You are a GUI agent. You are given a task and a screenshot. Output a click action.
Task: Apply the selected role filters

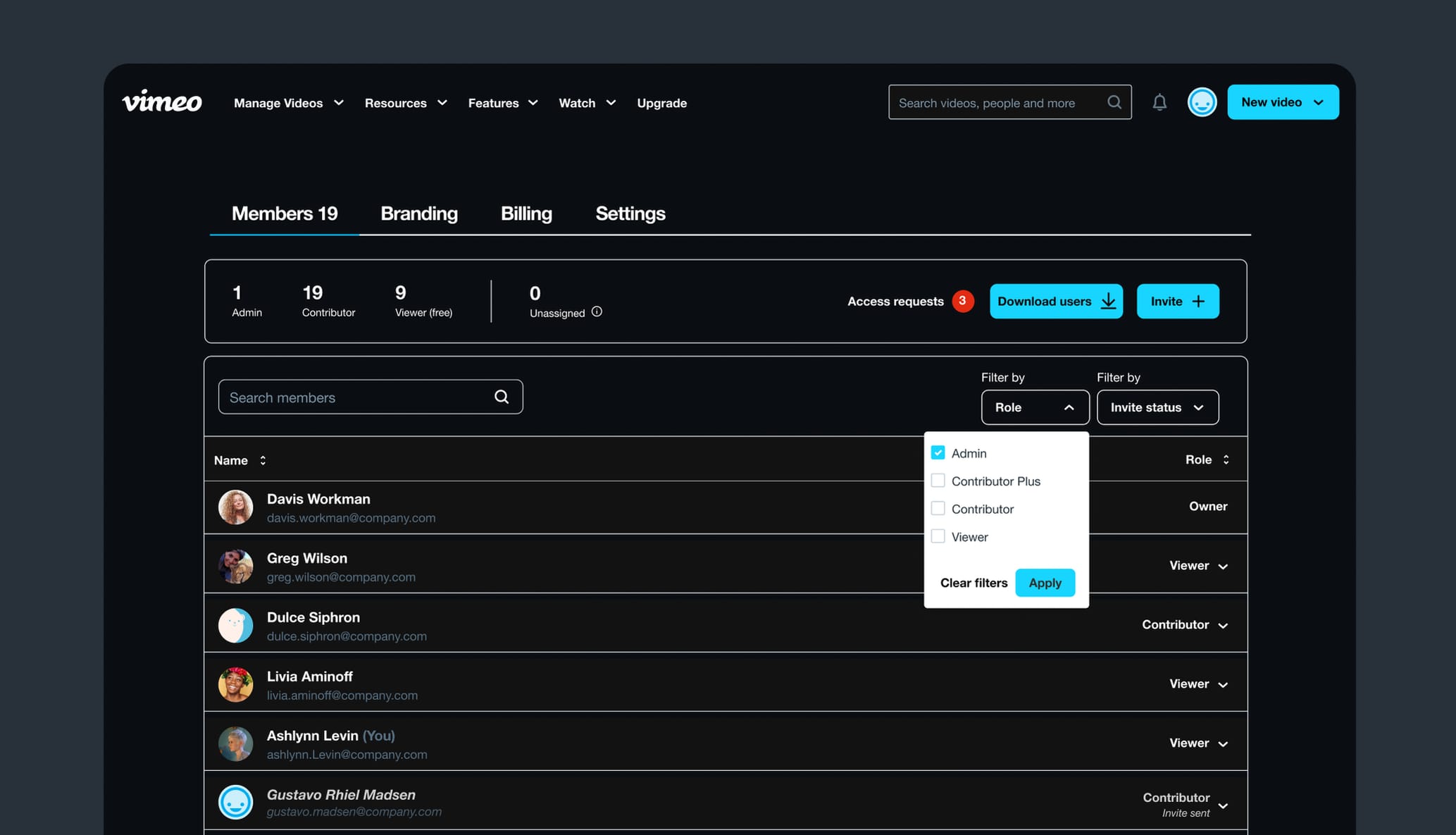[x=1045, y=583]
